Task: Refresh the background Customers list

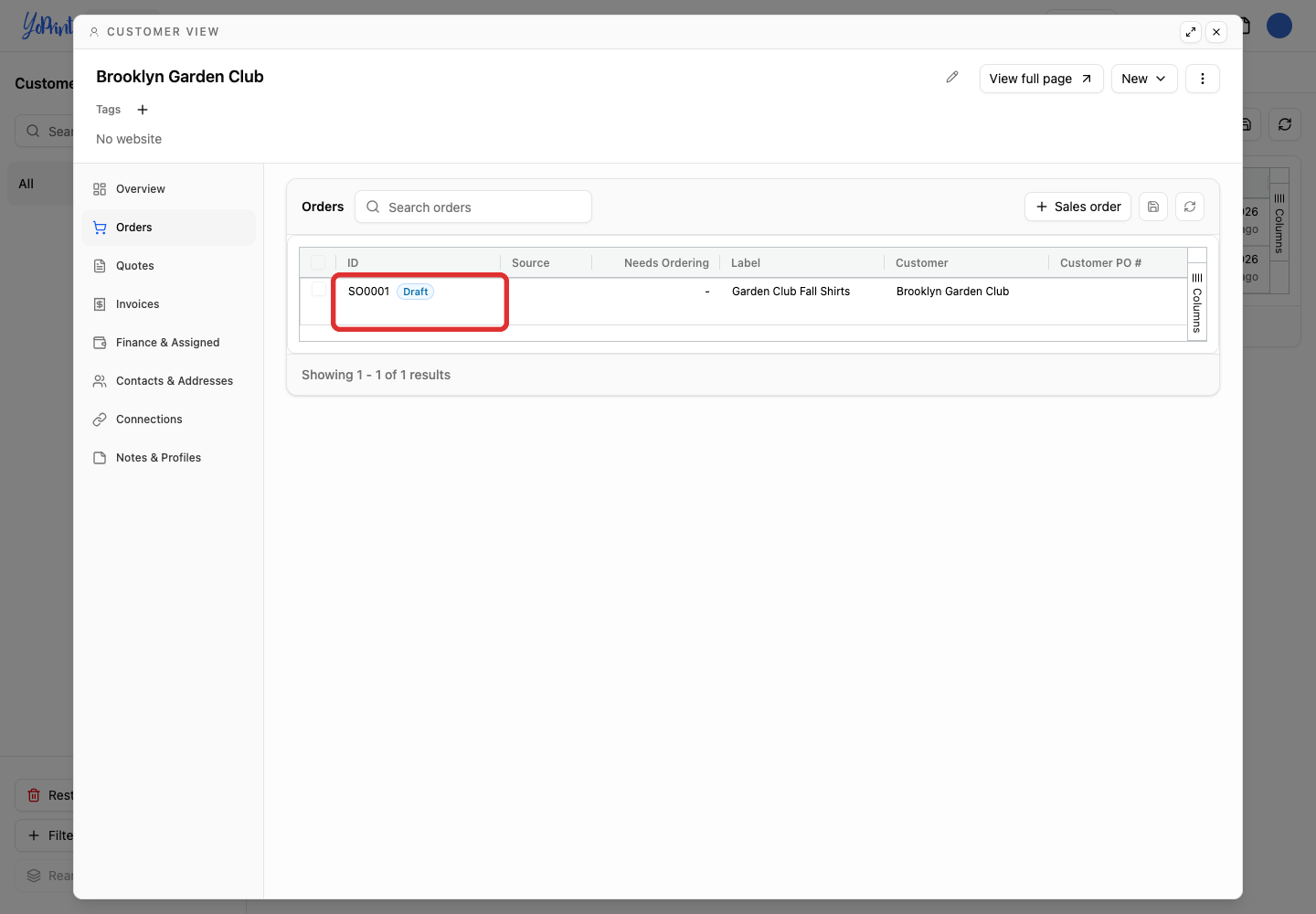Action: 1285,124
